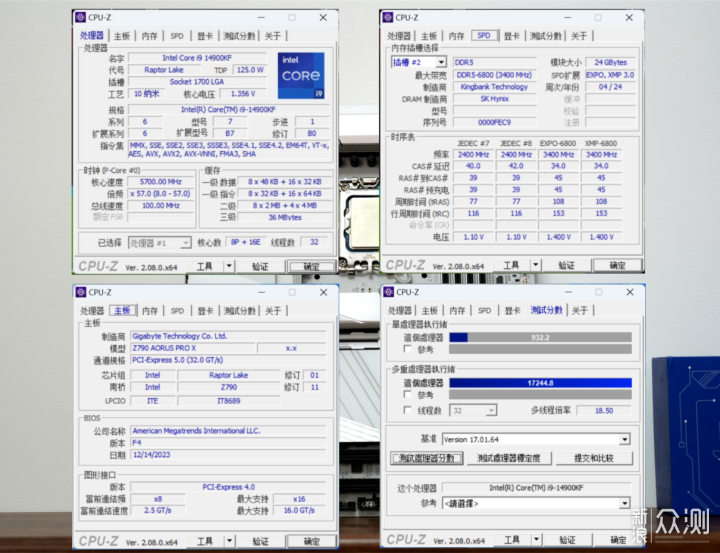
Task: Click CPU-Z title icon in SPD window
Action: click(x=388, y=17)
